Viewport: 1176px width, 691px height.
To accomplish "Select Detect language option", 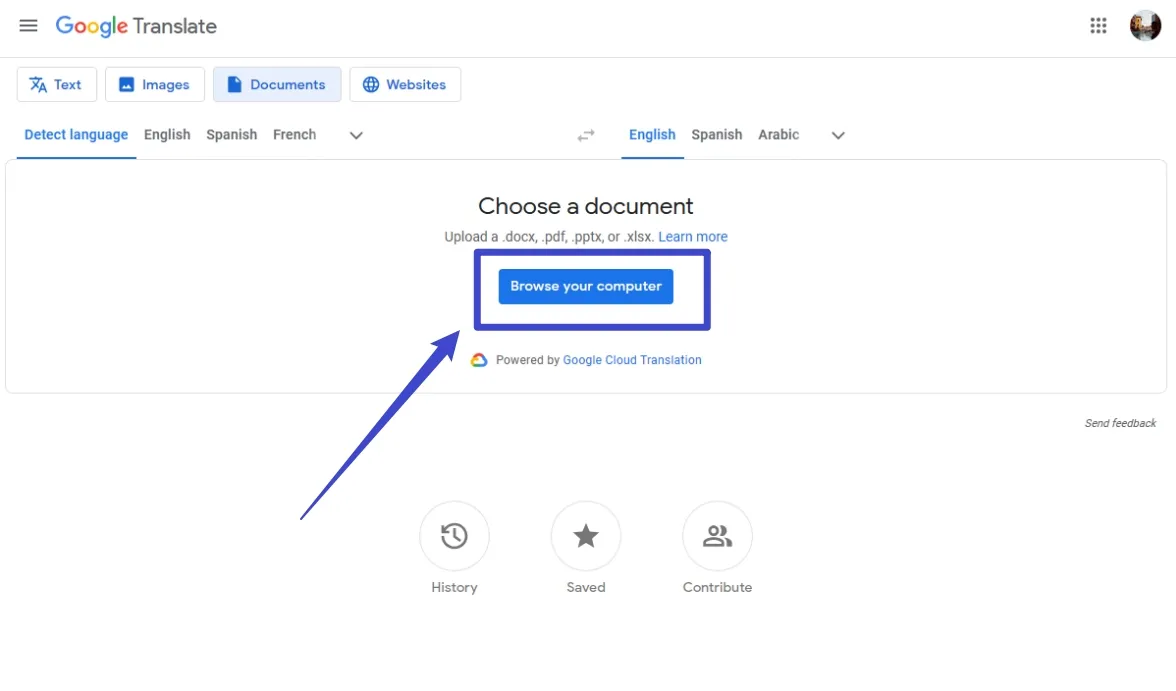I will 75,134.
